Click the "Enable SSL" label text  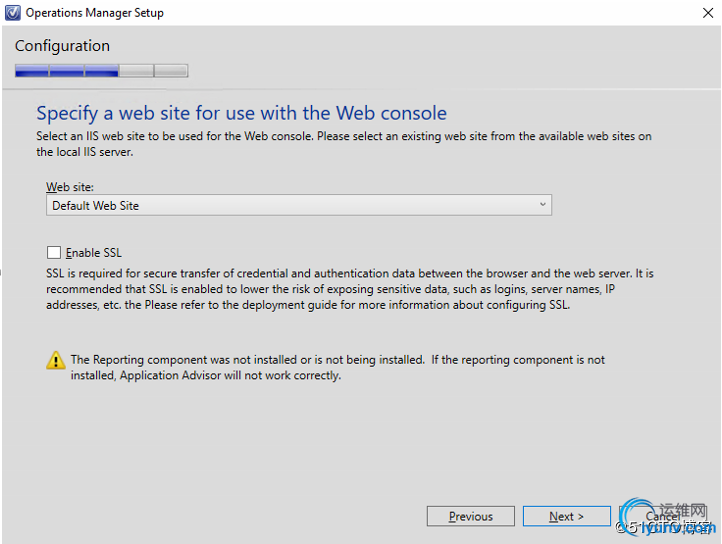pos(93,253)
